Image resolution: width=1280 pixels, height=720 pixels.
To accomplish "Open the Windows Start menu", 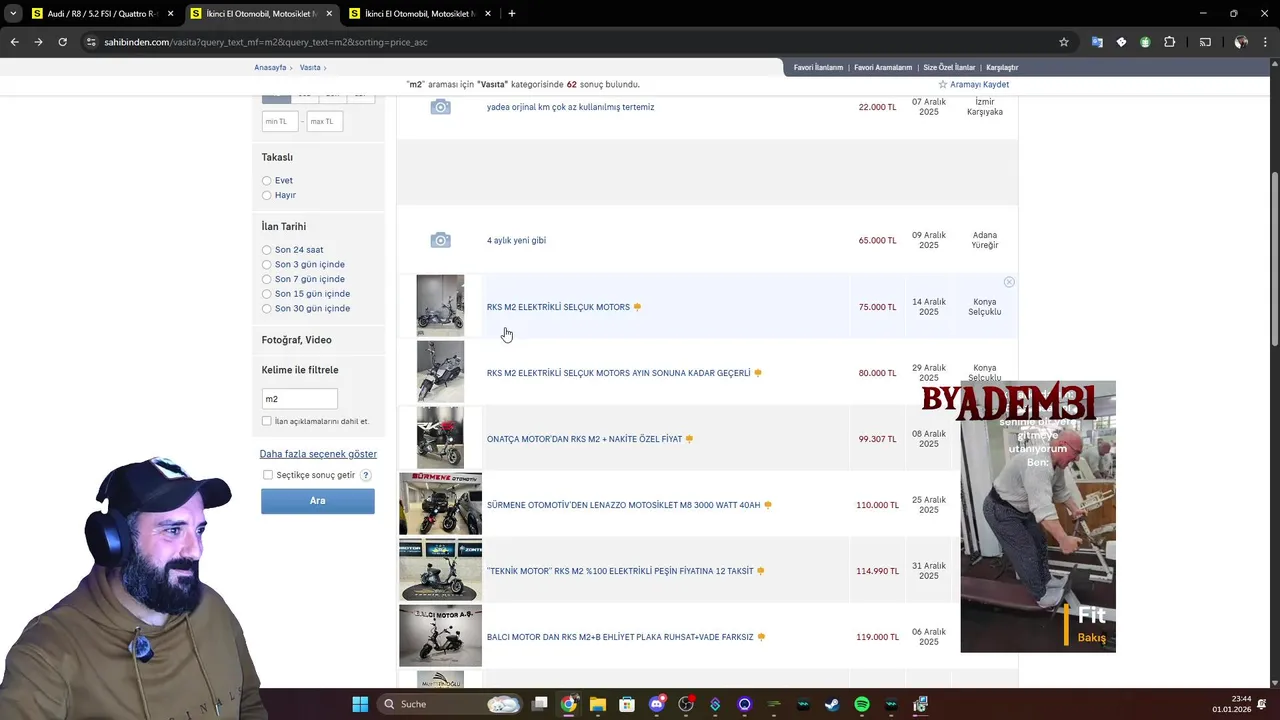I will [x=360, y=704].
